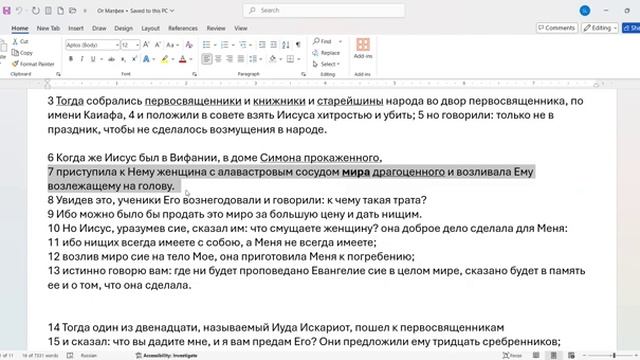Open the borders dropdown
This screenshot has width=640, height=360.
pyautogui.click(x=299, y=59)
